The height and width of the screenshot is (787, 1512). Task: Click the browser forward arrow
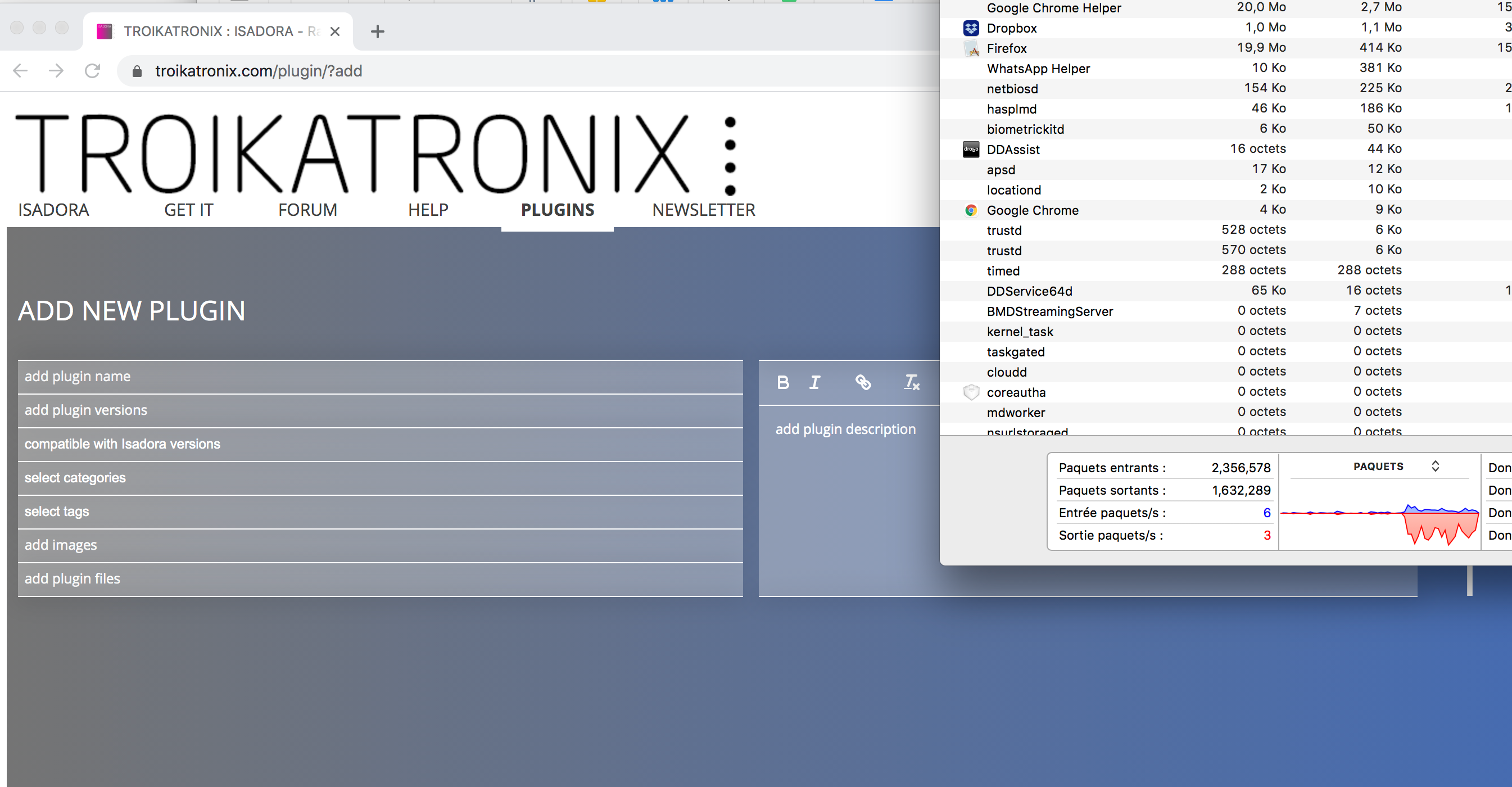(x=56, y=71)
